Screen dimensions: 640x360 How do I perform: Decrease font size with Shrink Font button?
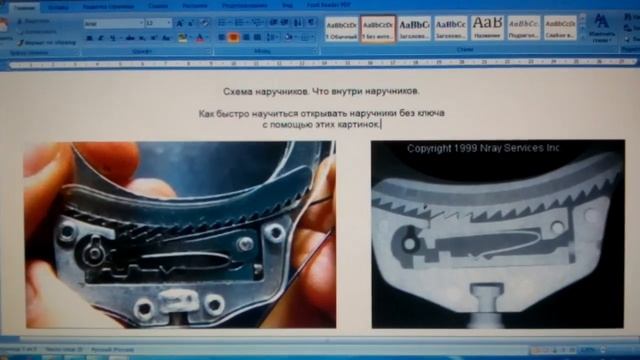tap(191, 23)
